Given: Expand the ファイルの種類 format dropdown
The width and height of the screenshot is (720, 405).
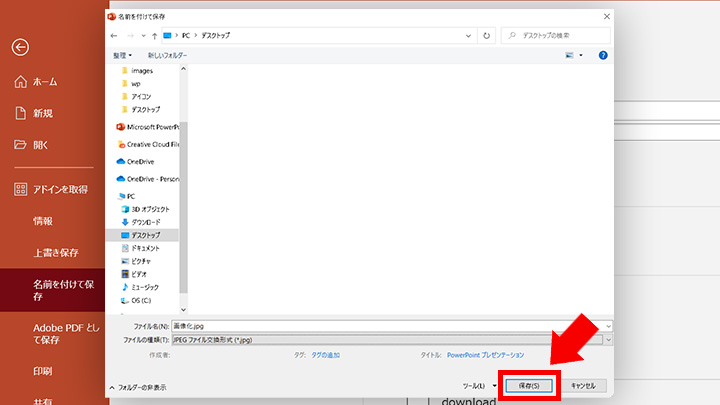Looking at the screenshot, I should click(608, 339).
